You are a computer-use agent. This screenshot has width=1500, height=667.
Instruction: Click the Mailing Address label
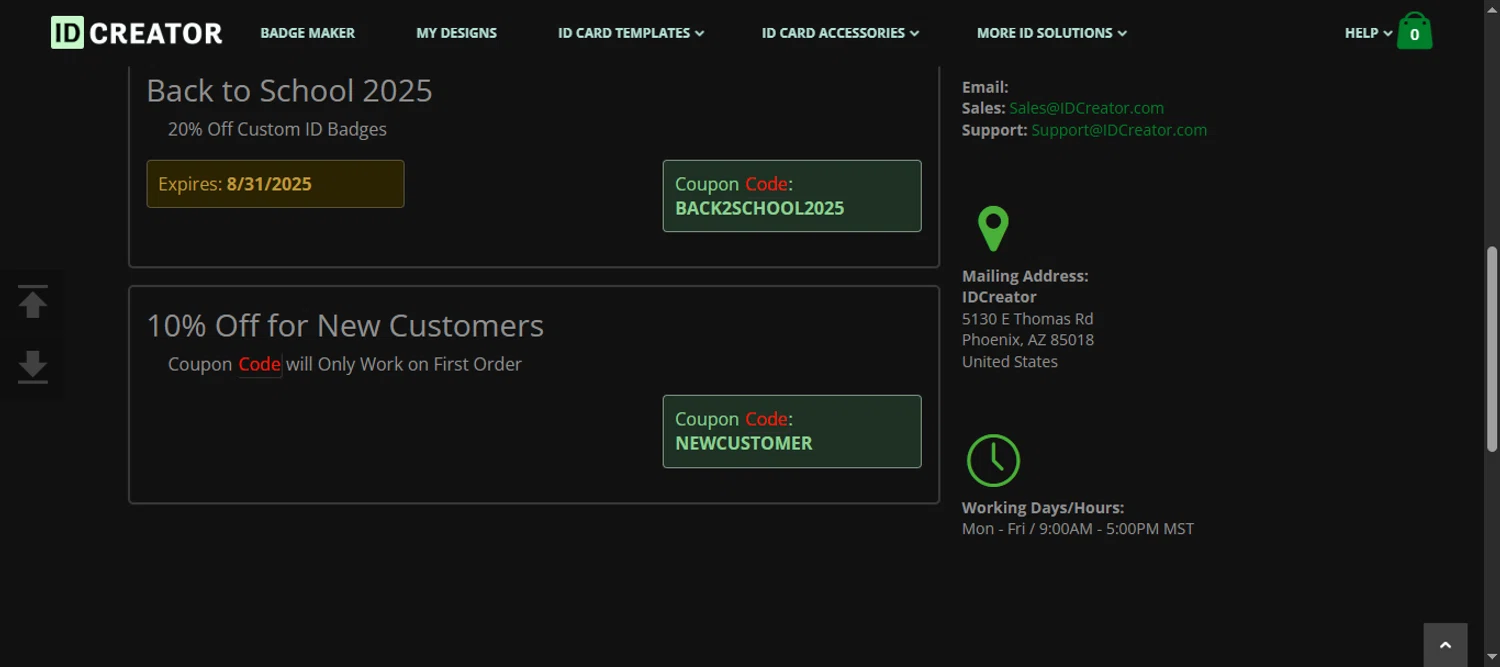tap(1025, 276)
